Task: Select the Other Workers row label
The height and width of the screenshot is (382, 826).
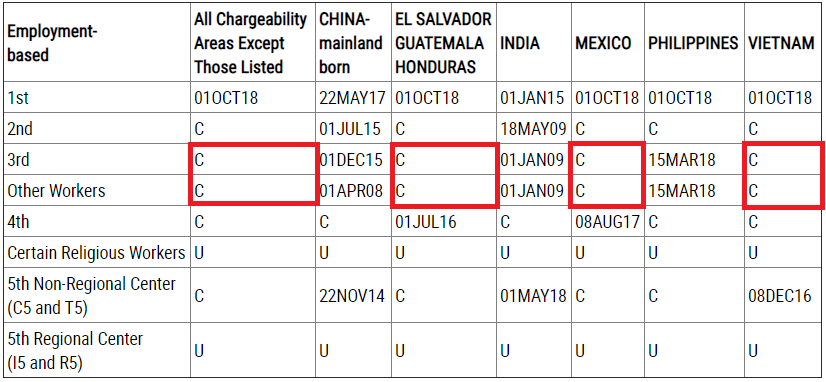Action: pos(56,190)
